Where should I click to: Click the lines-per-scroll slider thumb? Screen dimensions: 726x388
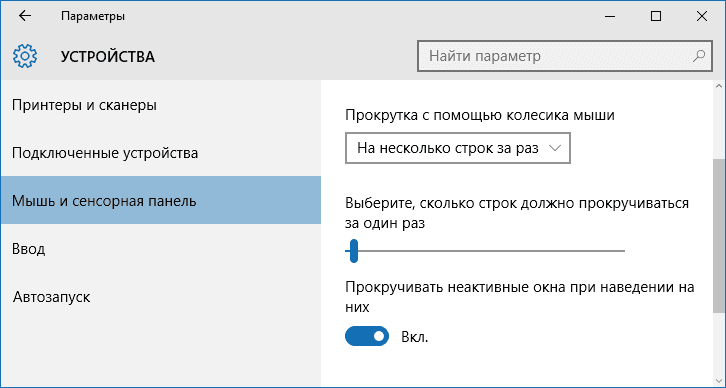coord(354,251)
